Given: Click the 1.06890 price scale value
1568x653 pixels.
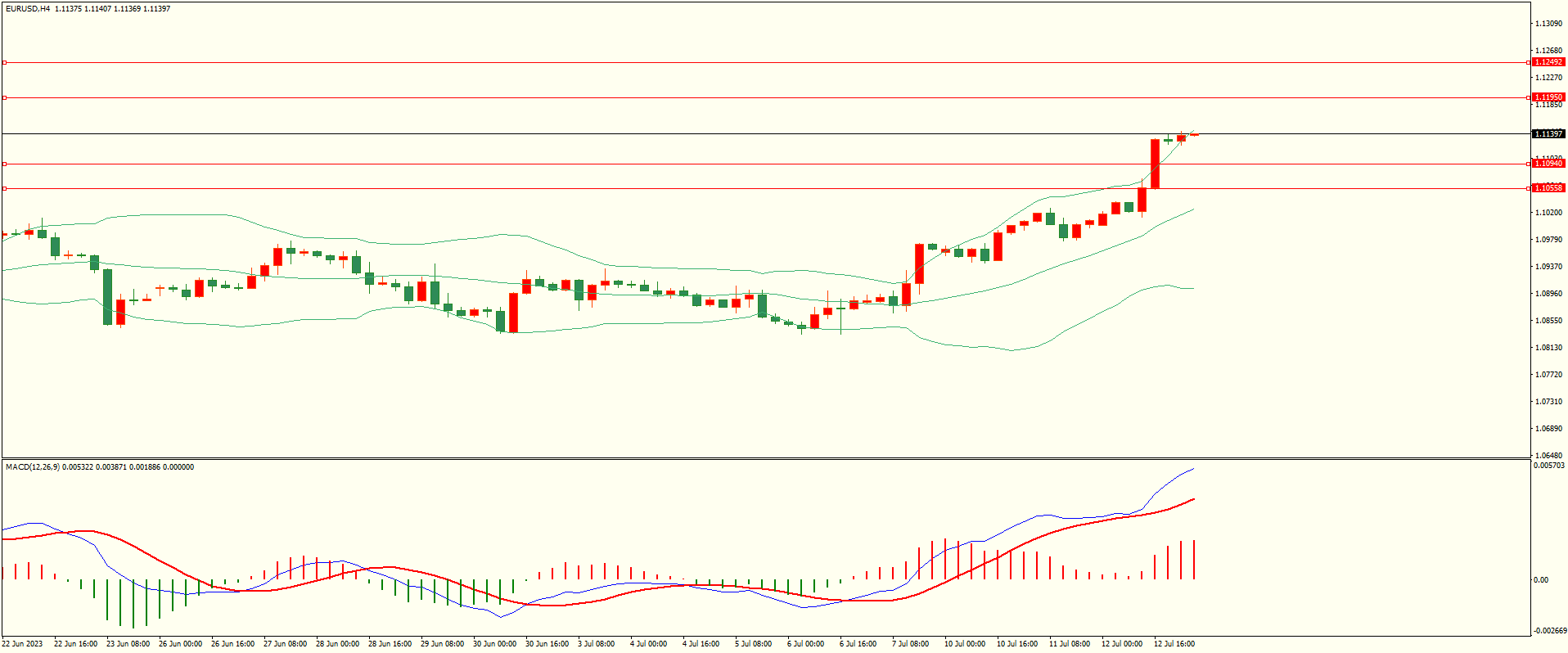Looking at the screenshot, I should coord(1549,429).
